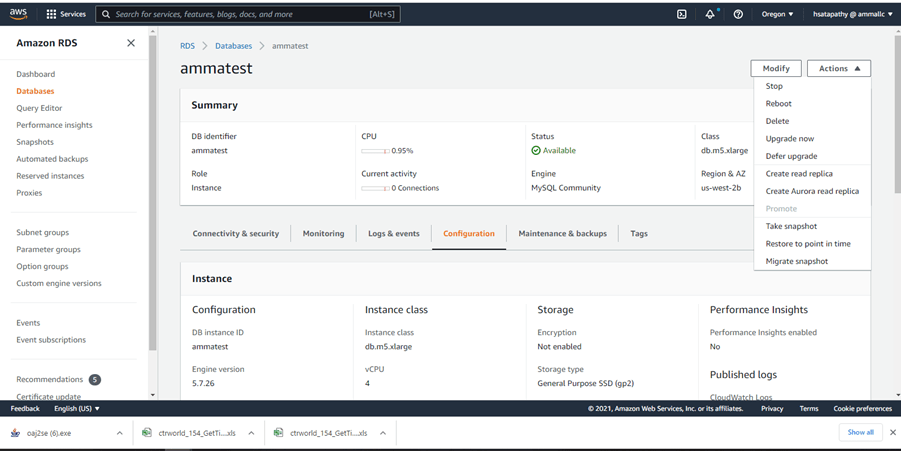This screenshot has height=451, width=901.
Task: Close the browser downloads bar
Action: pyautogui.click(x=892, y=432)
